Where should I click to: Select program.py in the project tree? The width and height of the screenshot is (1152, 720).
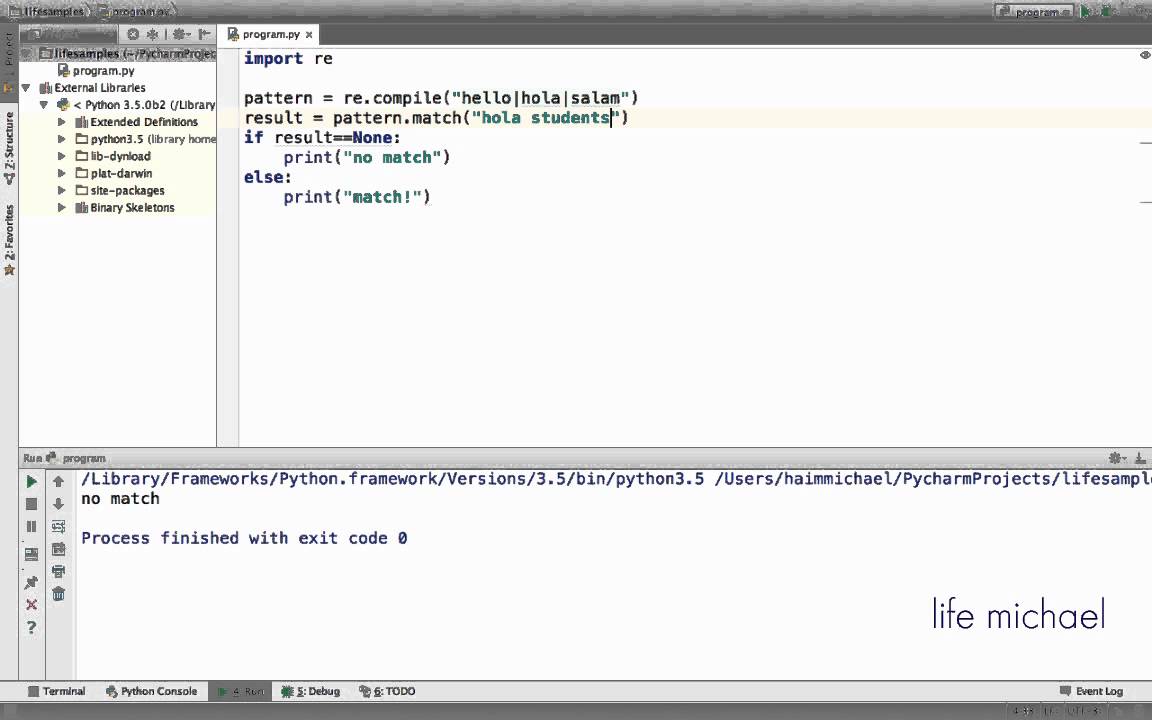(103, 71)
